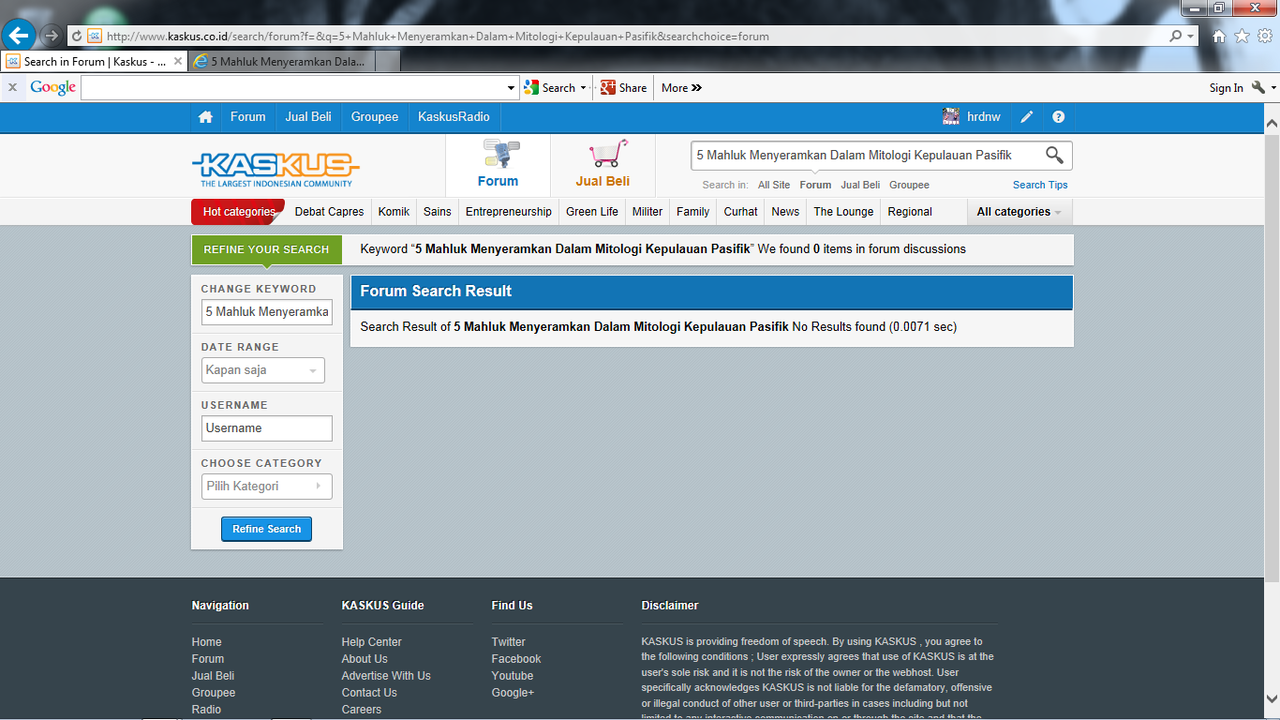This screenshot has height=720, width=1280.
Task: Click the Kaskus search query field
Action: pyautogui.click(x=866, y=155)
